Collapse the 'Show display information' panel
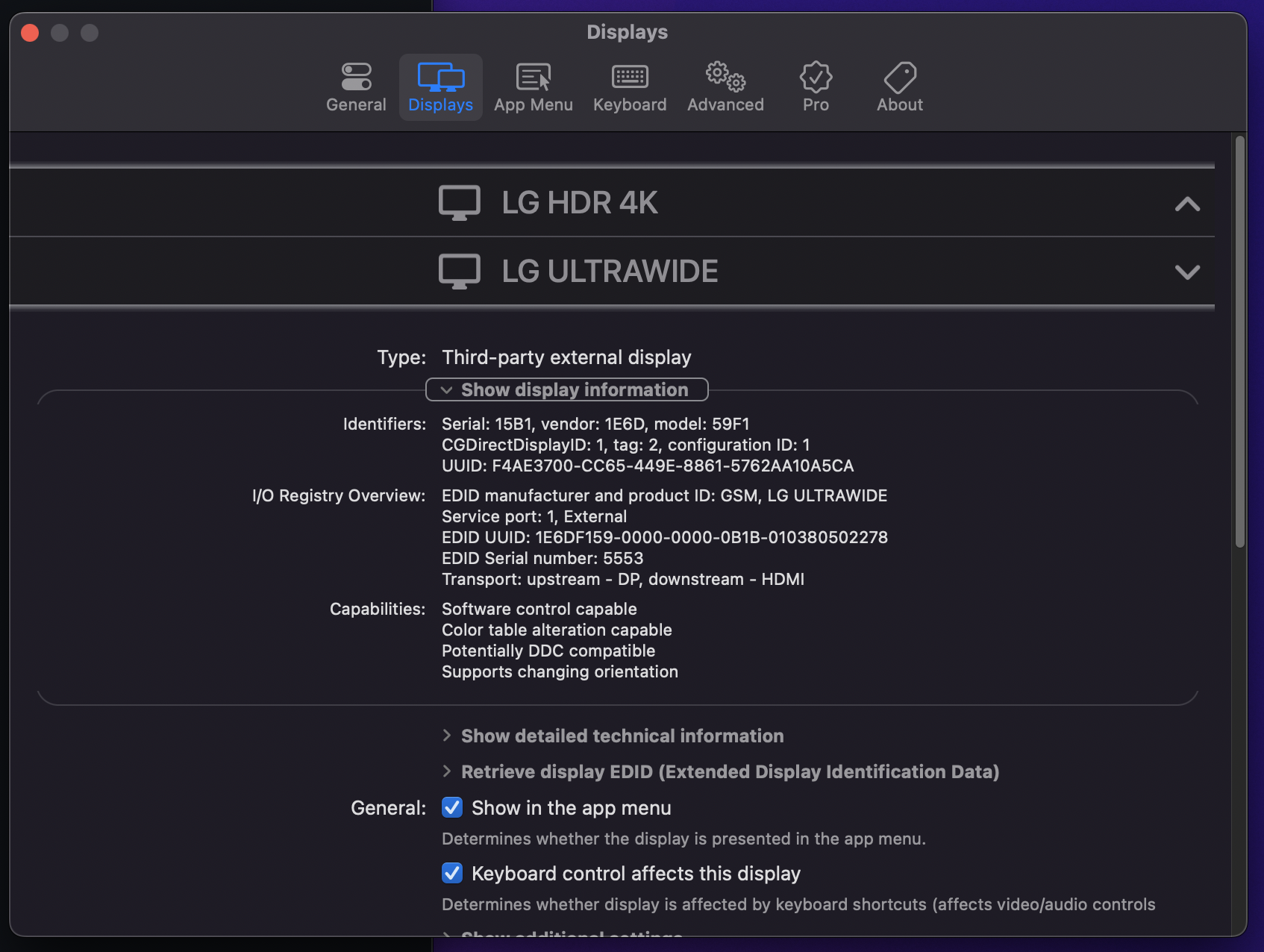1264x952 pixels. (566, 389)
